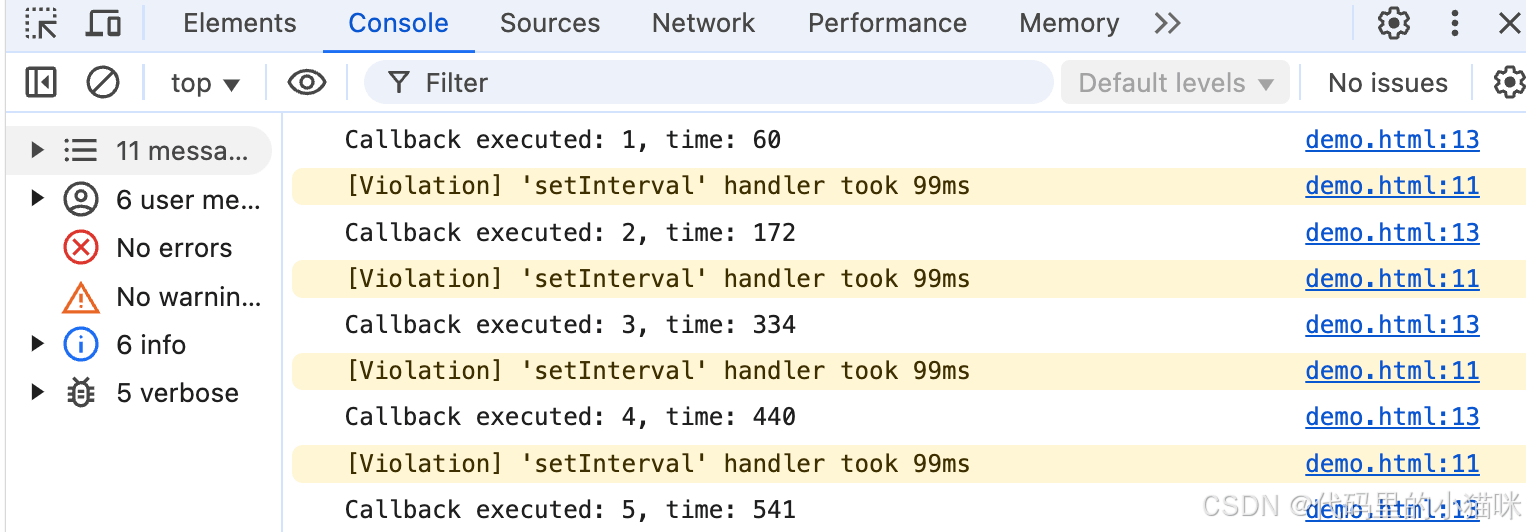
Task: Expand the 6 user messages group
Action: [37, 199]
